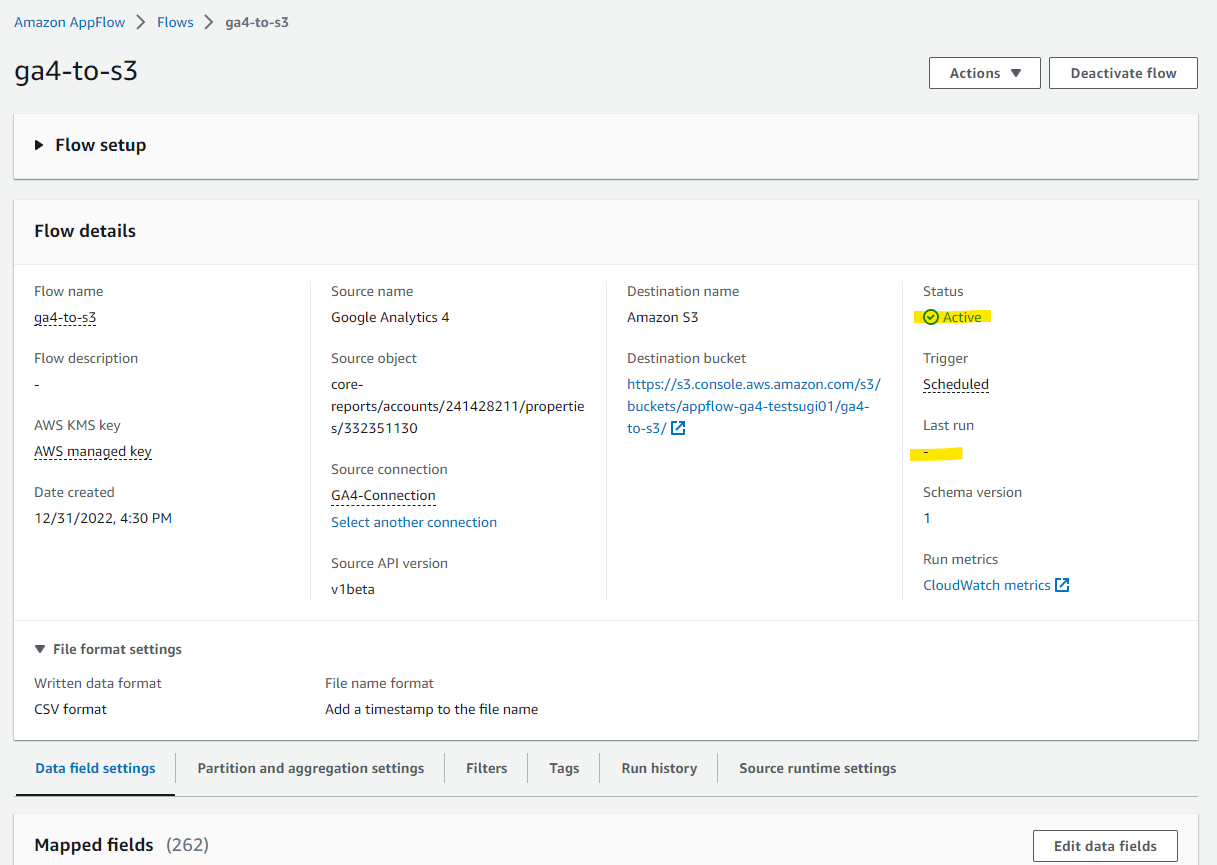This screenshot has height=865, width=1217.
Task: Switch to Partition and aggregation settings tab
Action: click(x=311, y=768)
